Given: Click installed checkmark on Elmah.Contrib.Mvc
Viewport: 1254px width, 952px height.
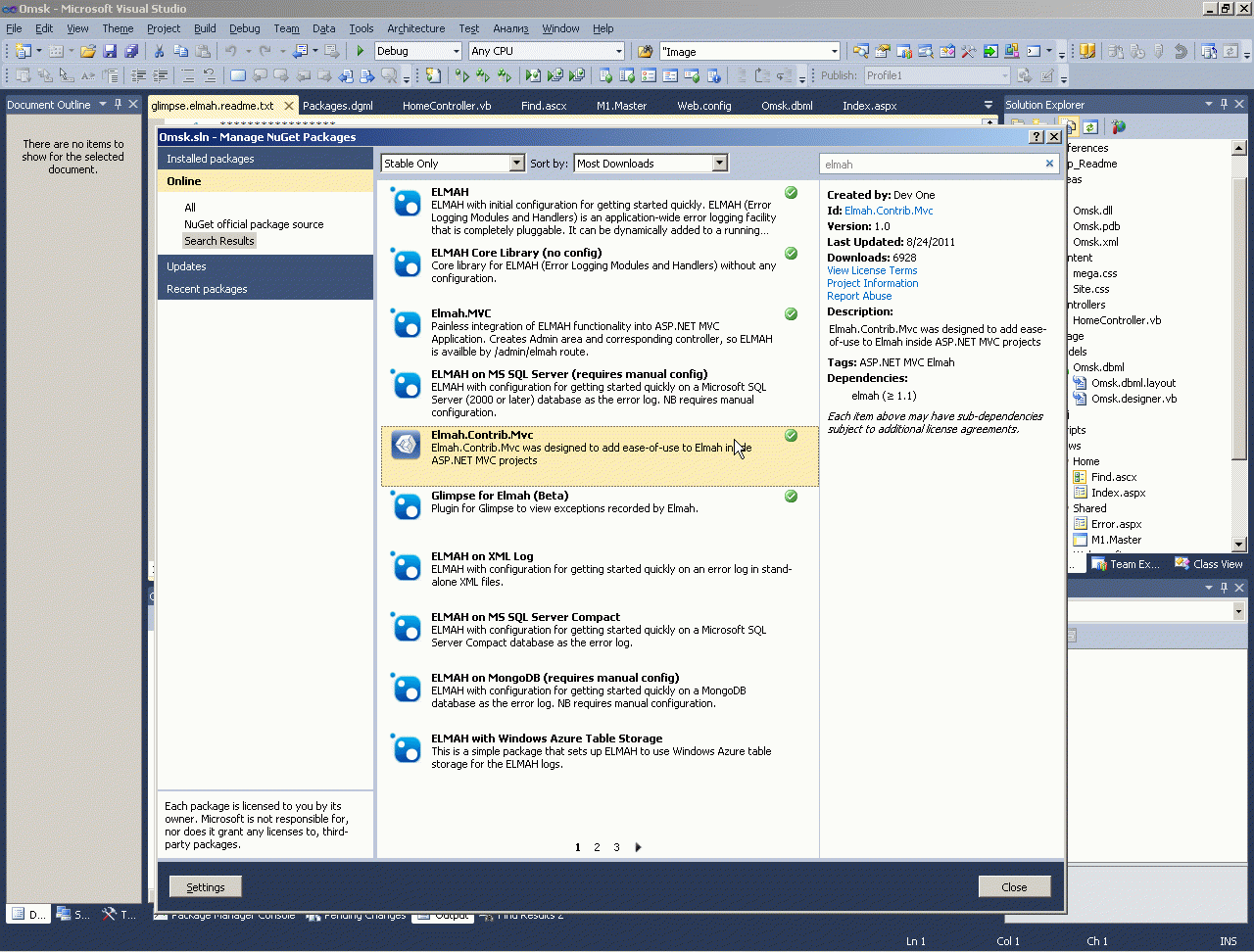Looking at the screenshot, I should [791, 436].
